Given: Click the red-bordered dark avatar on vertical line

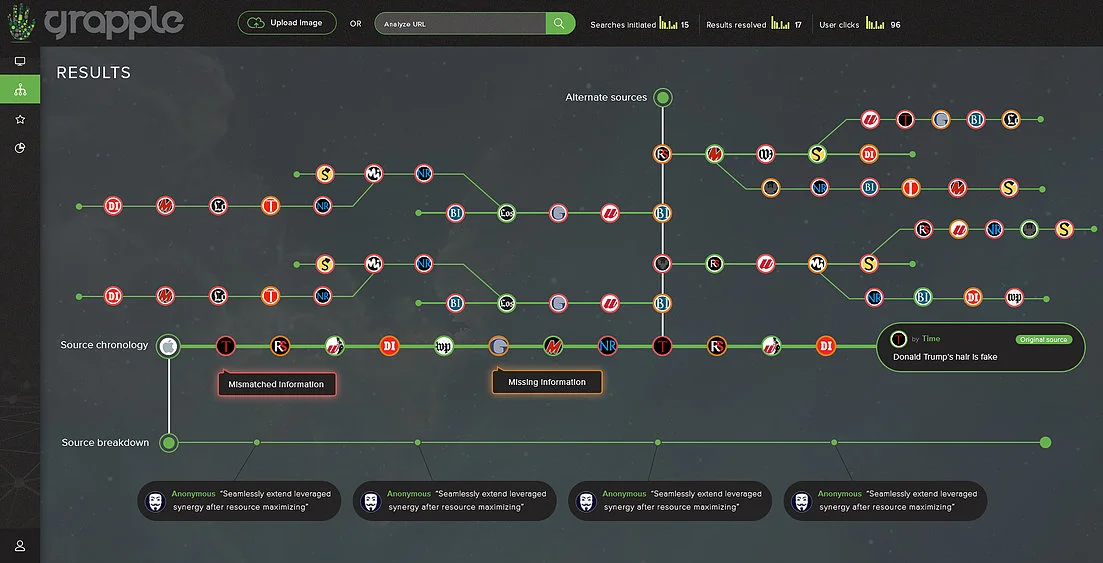Looking at the screenshot, I should coord(662,264).
